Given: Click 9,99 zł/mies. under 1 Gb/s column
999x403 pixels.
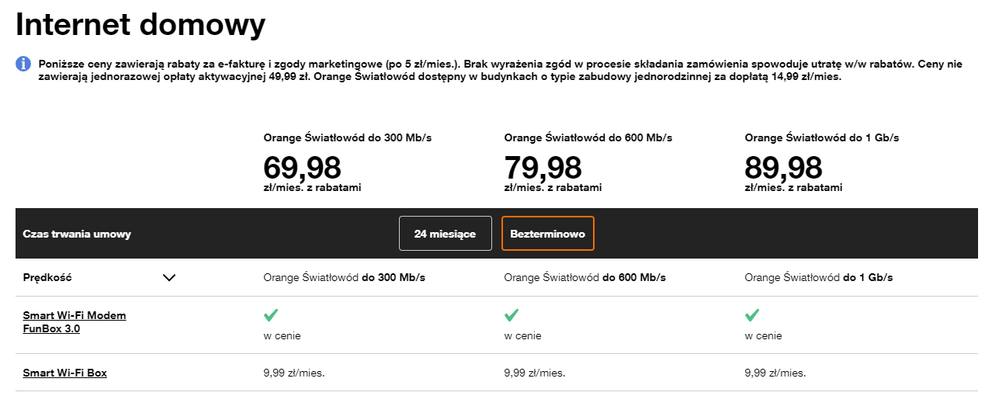Looking at the screenshot, I should coord(777,373).
